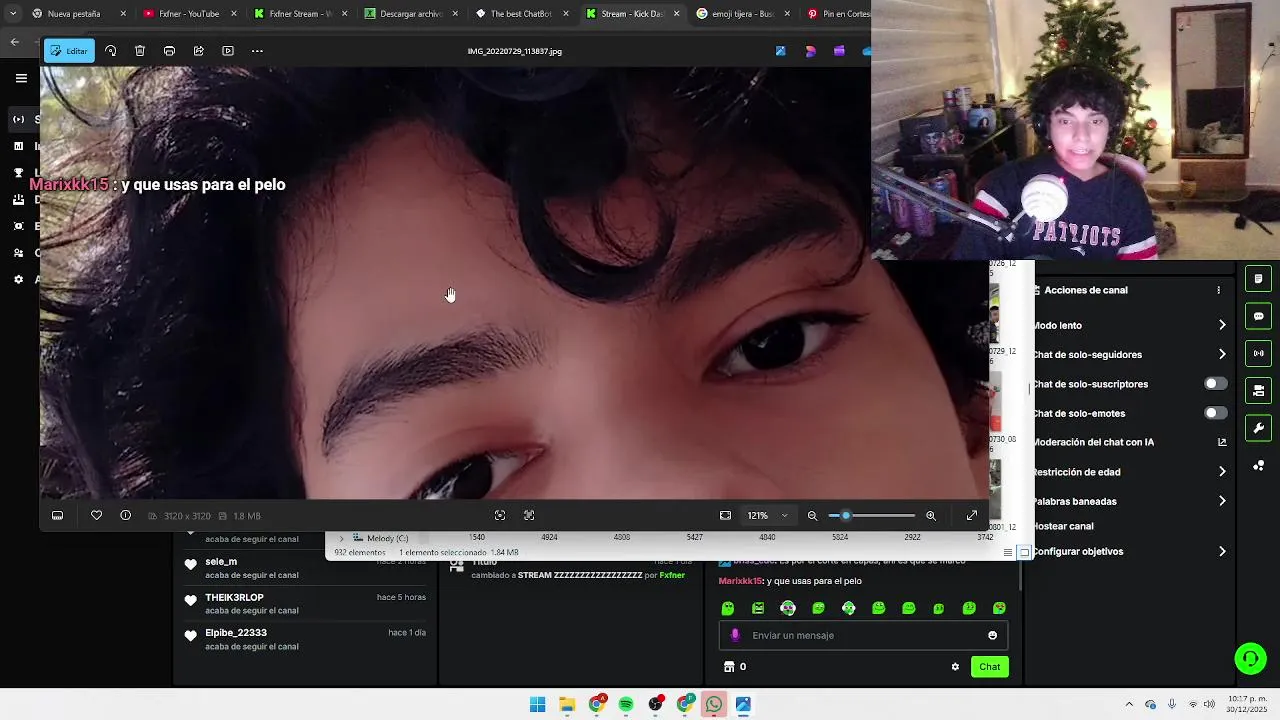The height and width of the screenshot is (720, 1280).
Task: Open the browser tab list dropdown arrow
Action: (12, 14)
